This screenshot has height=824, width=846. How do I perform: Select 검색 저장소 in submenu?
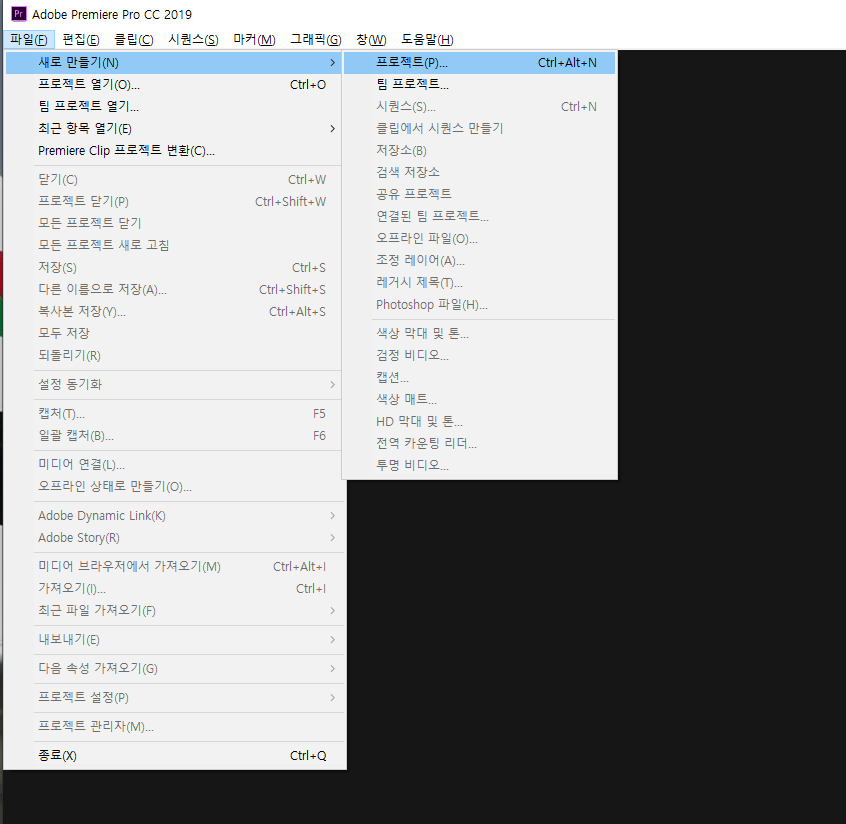click(480, 173)
